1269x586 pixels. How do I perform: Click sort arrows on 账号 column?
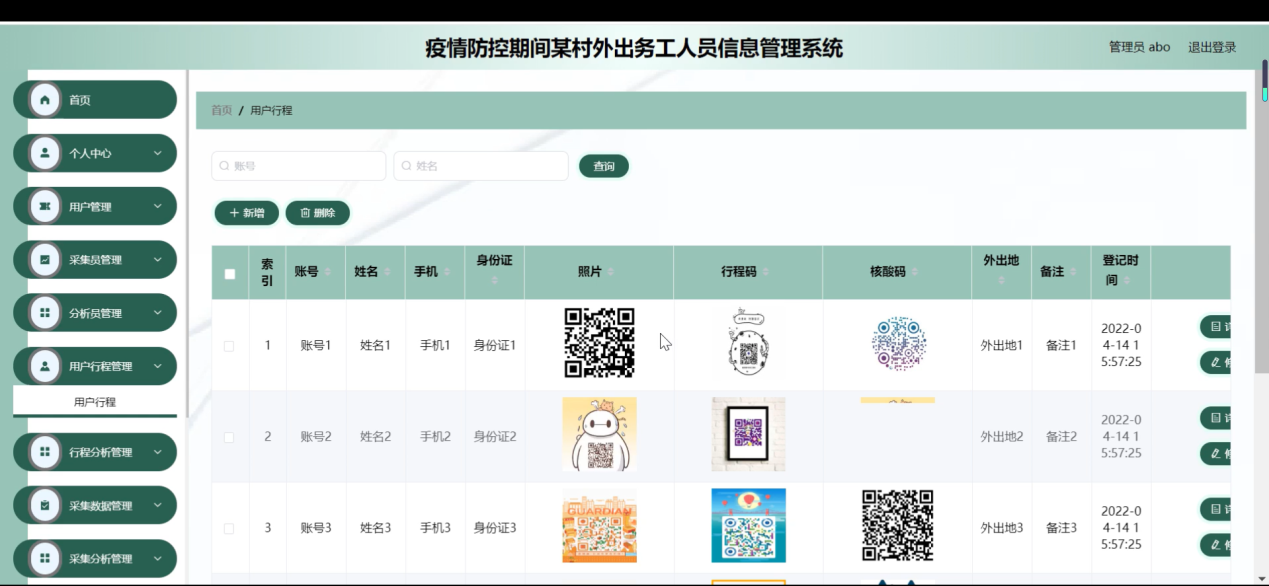coord(330,272)
